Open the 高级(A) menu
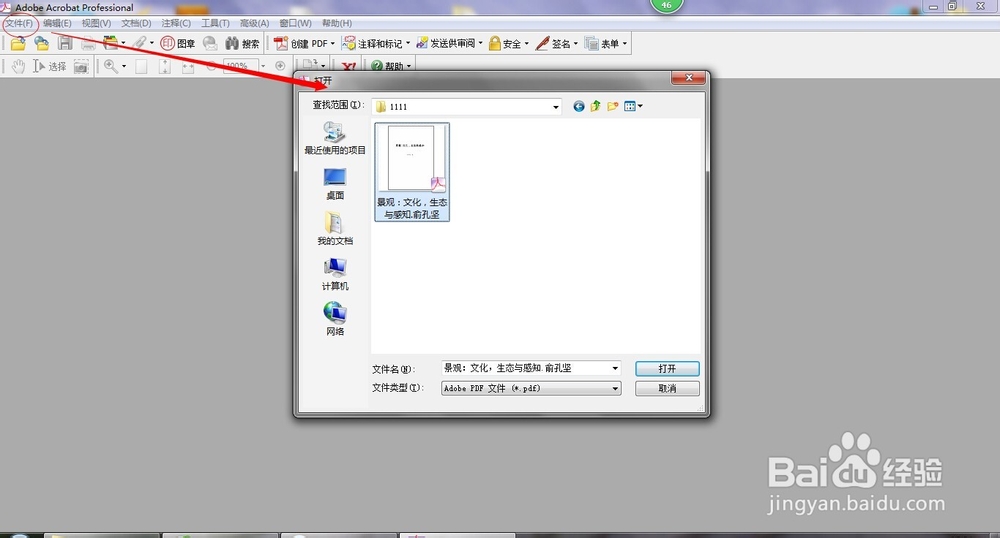Screen dimensions: 1000x538 tap(254, 24)
